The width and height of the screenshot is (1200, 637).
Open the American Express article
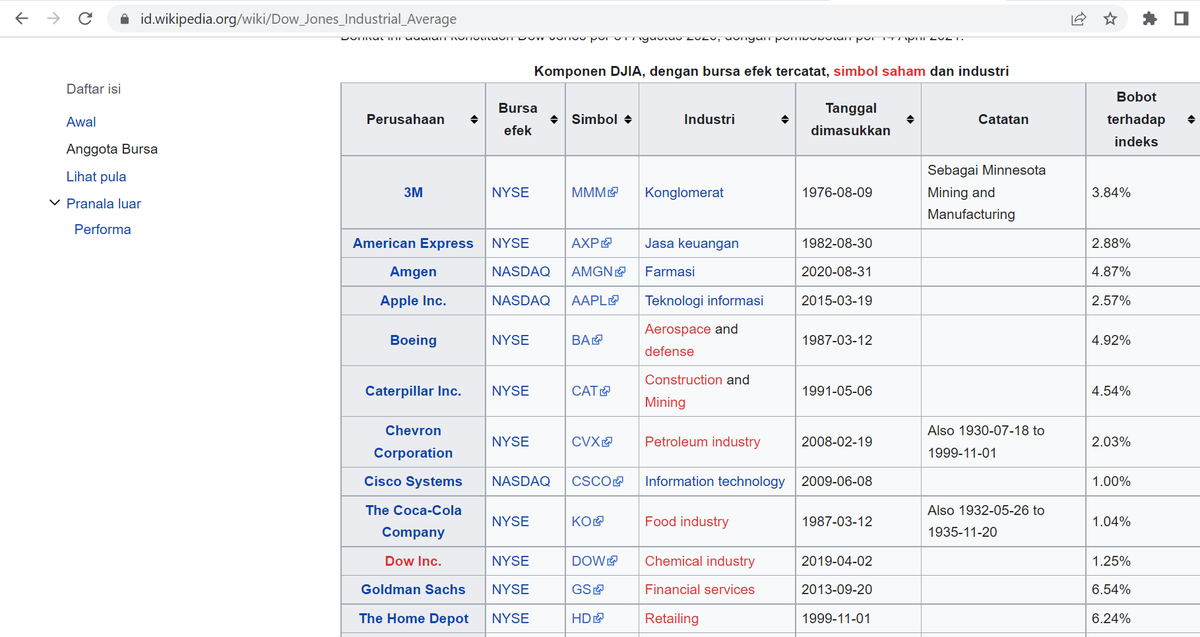point(413,244)
